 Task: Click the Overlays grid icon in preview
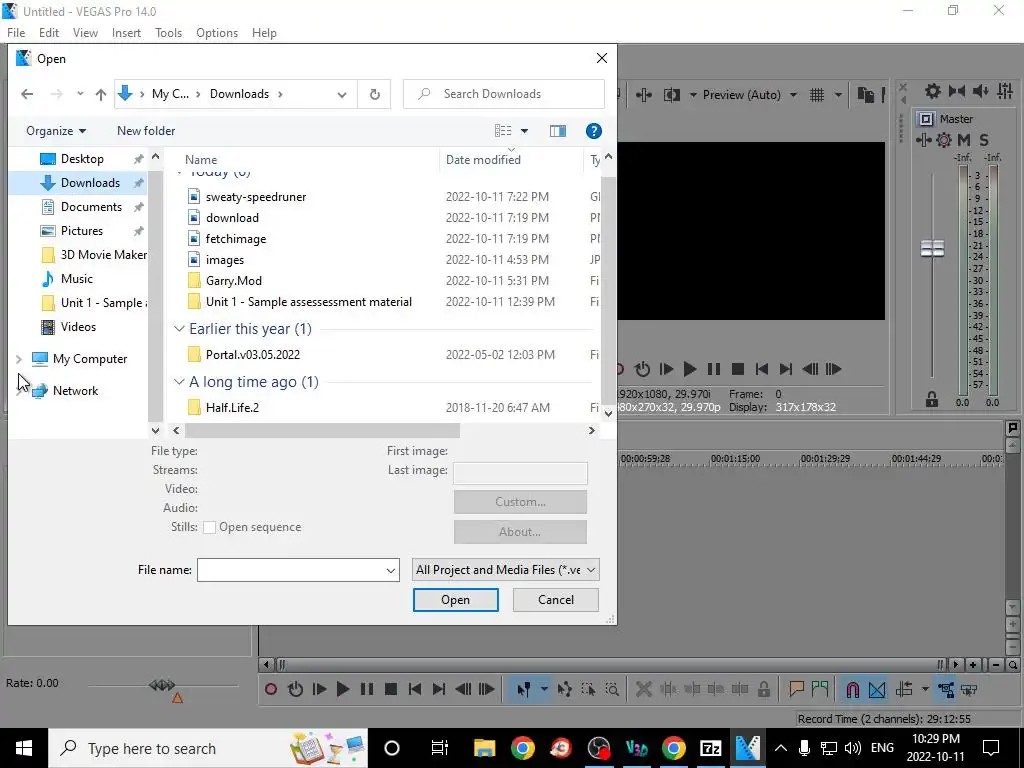pyautogui.click(x=817, y=95)
